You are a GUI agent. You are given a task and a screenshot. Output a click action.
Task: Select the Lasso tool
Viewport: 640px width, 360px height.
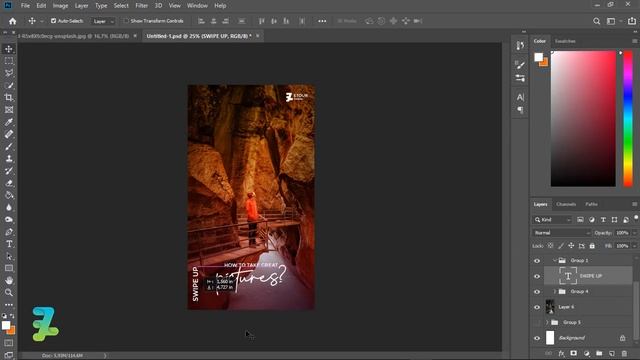pos(9,73)
